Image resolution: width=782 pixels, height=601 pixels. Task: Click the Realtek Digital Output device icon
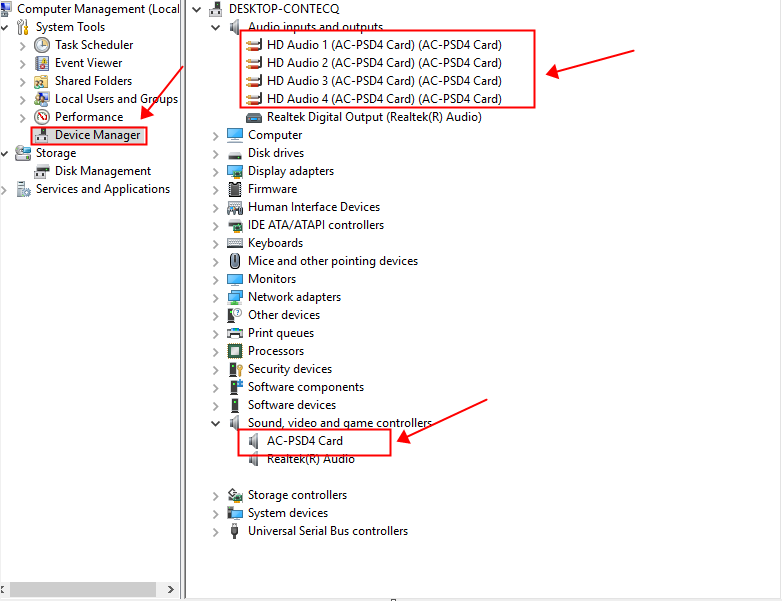[x=254, y=118]
